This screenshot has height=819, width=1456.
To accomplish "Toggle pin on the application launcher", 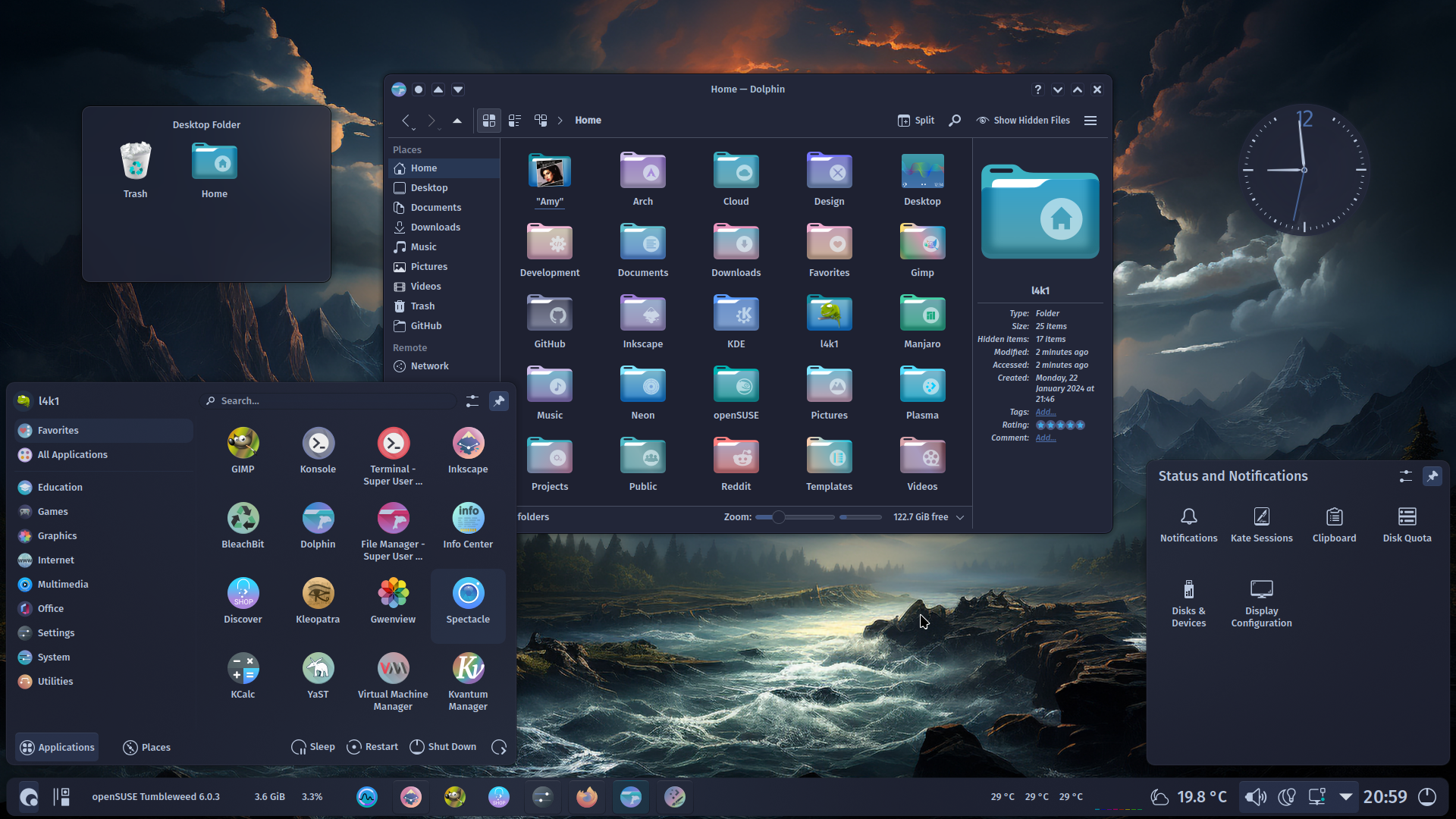I will pyautogui.click(x=499, y=401).
